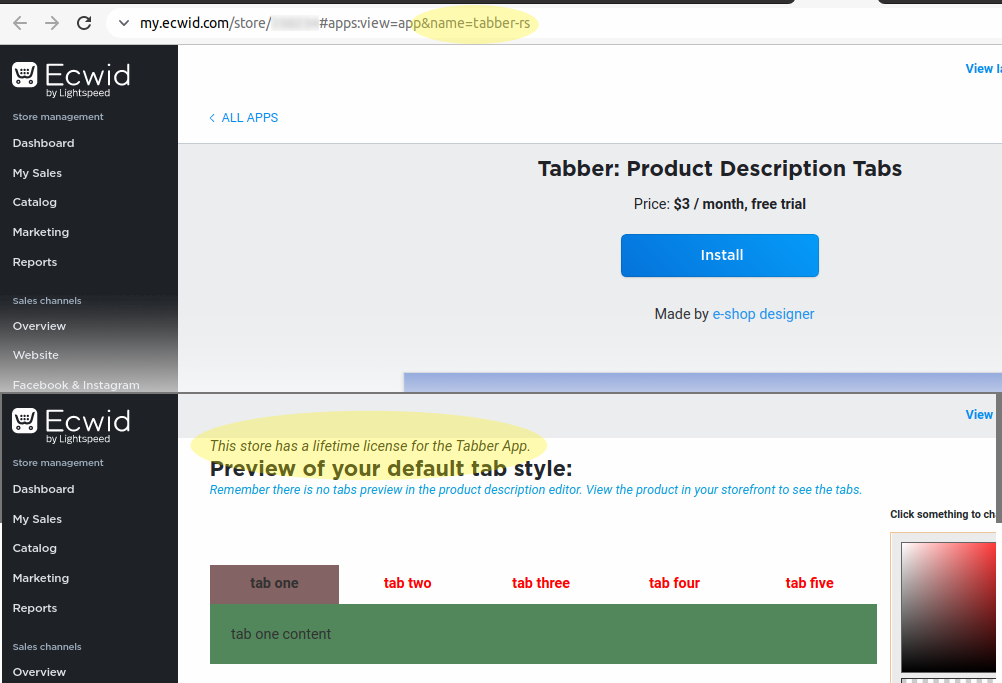Screen dimensions: 1002x683
Task: Open Dashboard in the lower sidebar
Action: [x=43, y=489]
